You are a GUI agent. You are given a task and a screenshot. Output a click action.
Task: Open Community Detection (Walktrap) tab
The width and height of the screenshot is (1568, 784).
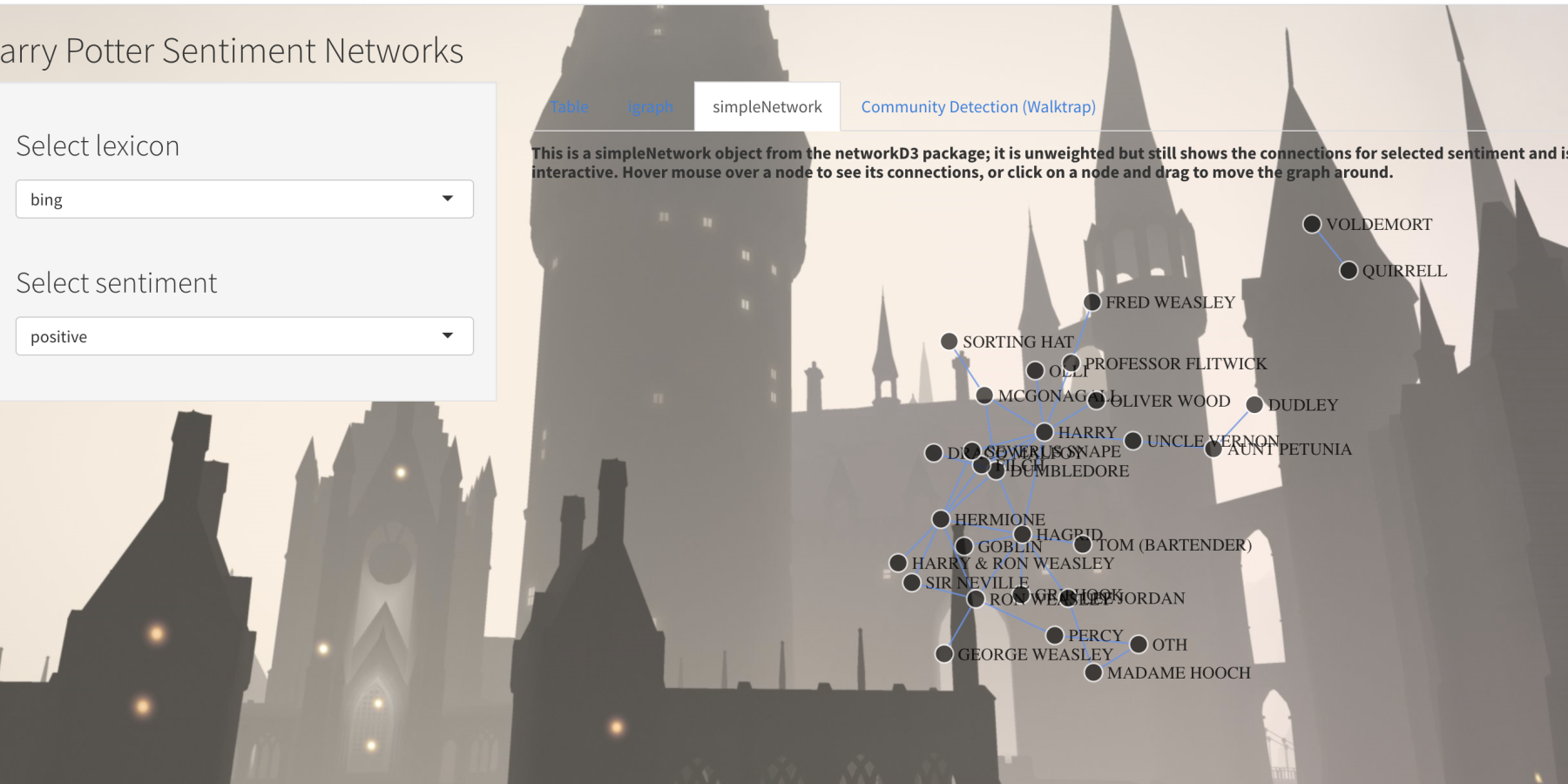tap(978, 107)
